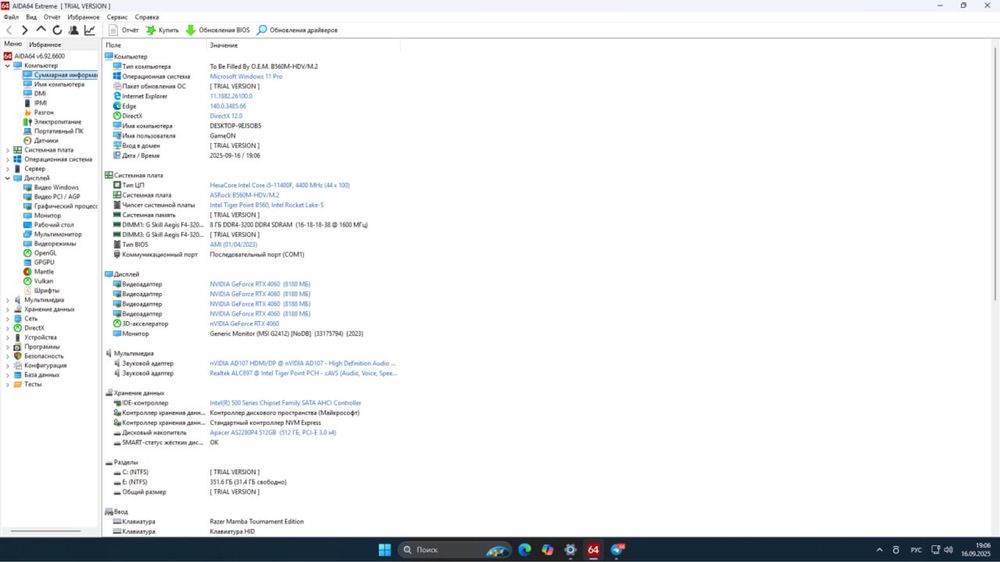Switch to the Избранное sidebar tab
The image size is (1000, 562).
coord(45,45)
